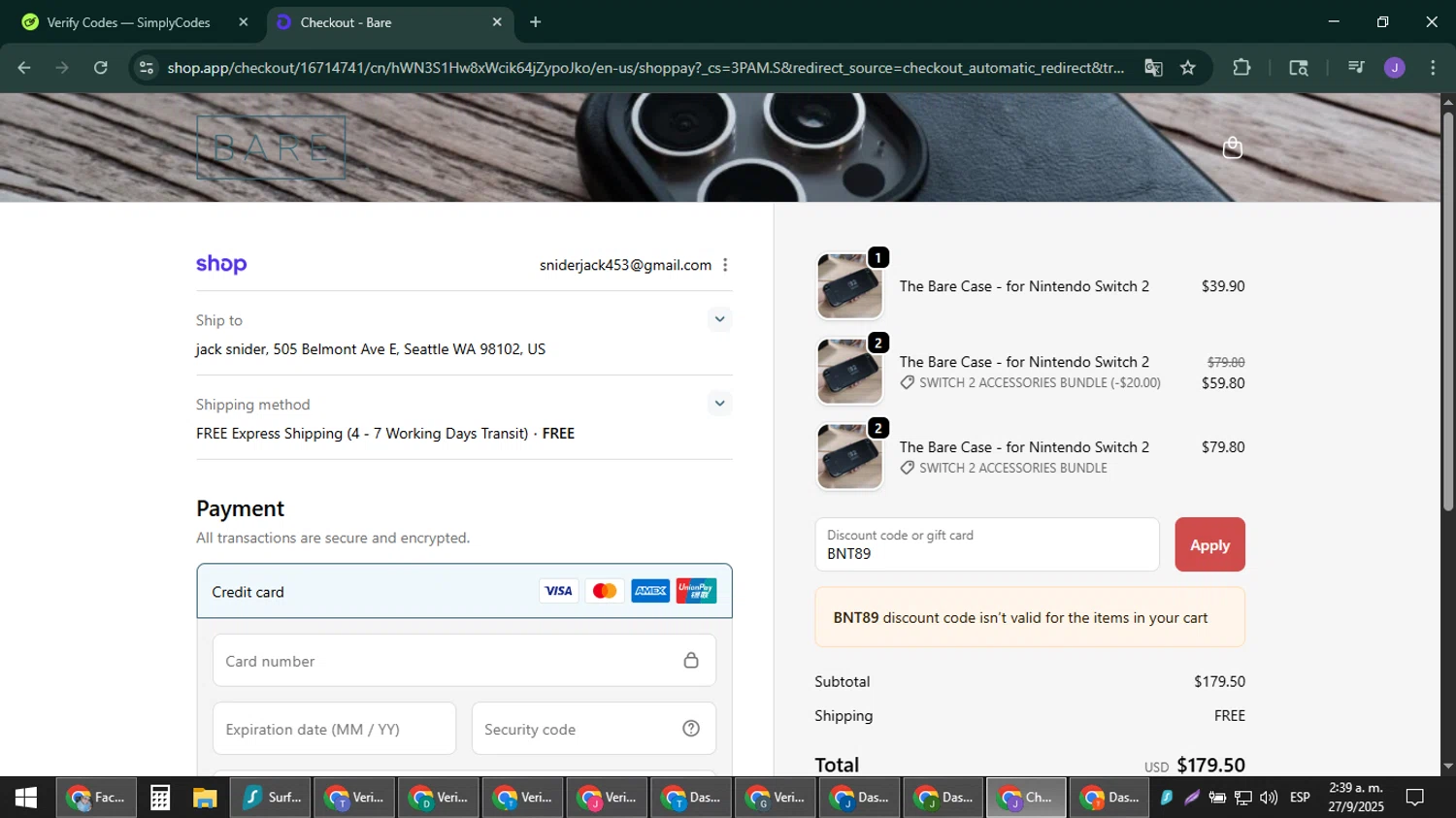1456x818 pixels.
Task: Switch to the Fac... Chrome taskbar window
Action: [96, 798]
